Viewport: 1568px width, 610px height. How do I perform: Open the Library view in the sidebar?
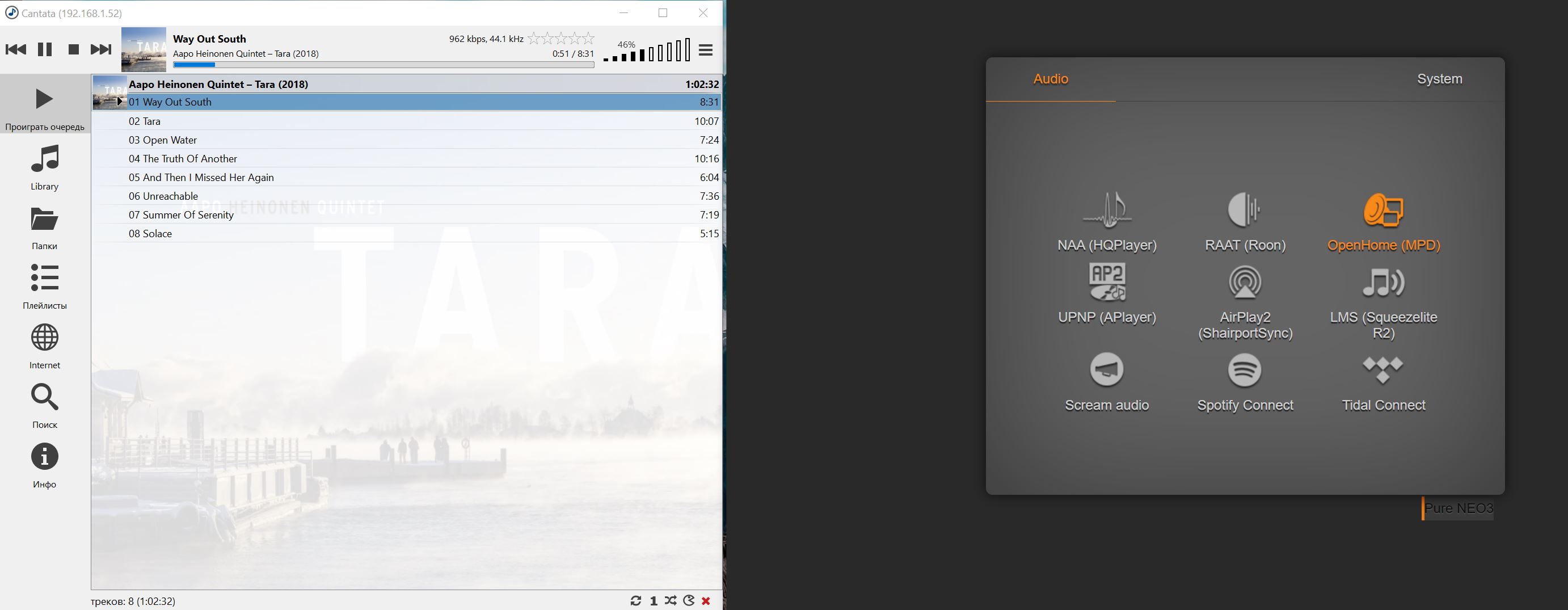tap(44, 167)
